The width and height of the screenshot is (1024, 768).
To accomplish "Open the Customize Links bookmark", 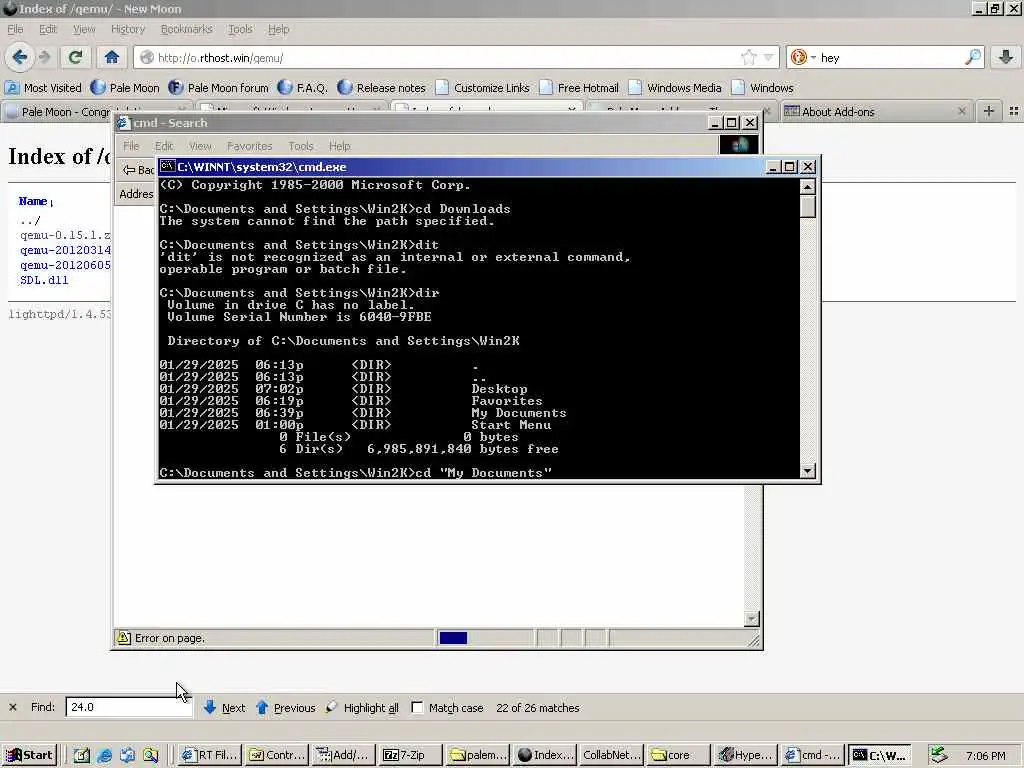I will [x=483, y=88].
